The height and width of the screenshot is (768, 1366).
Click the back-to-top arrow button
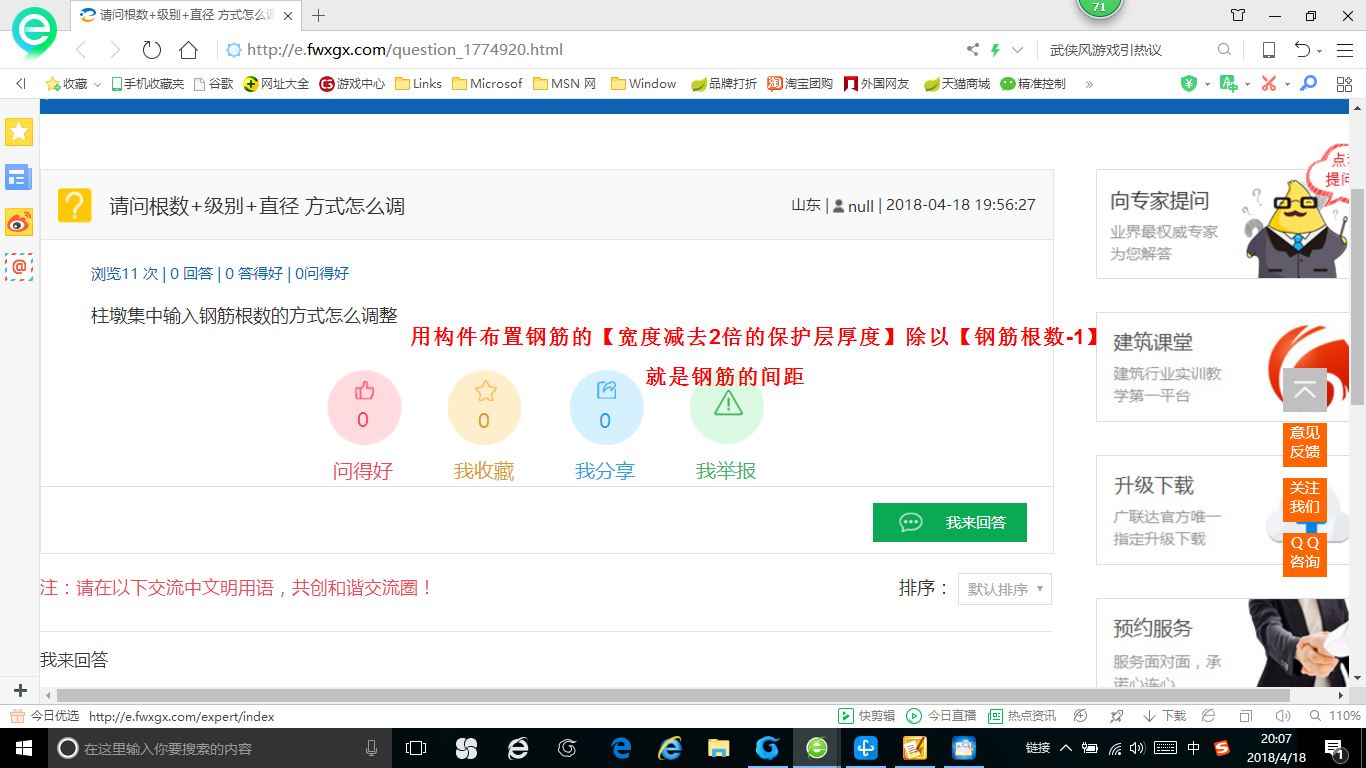click(1305, 390)
